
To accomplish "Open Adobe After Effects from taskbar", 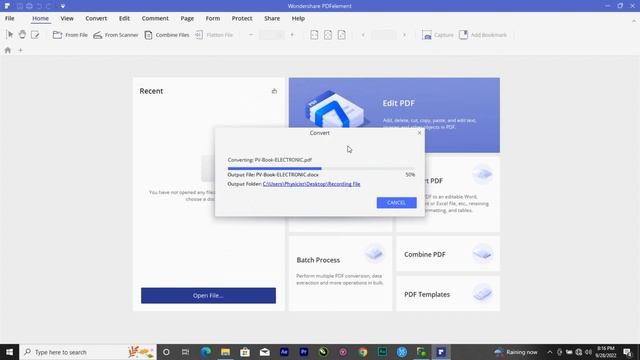I will [x=284, y=352].
